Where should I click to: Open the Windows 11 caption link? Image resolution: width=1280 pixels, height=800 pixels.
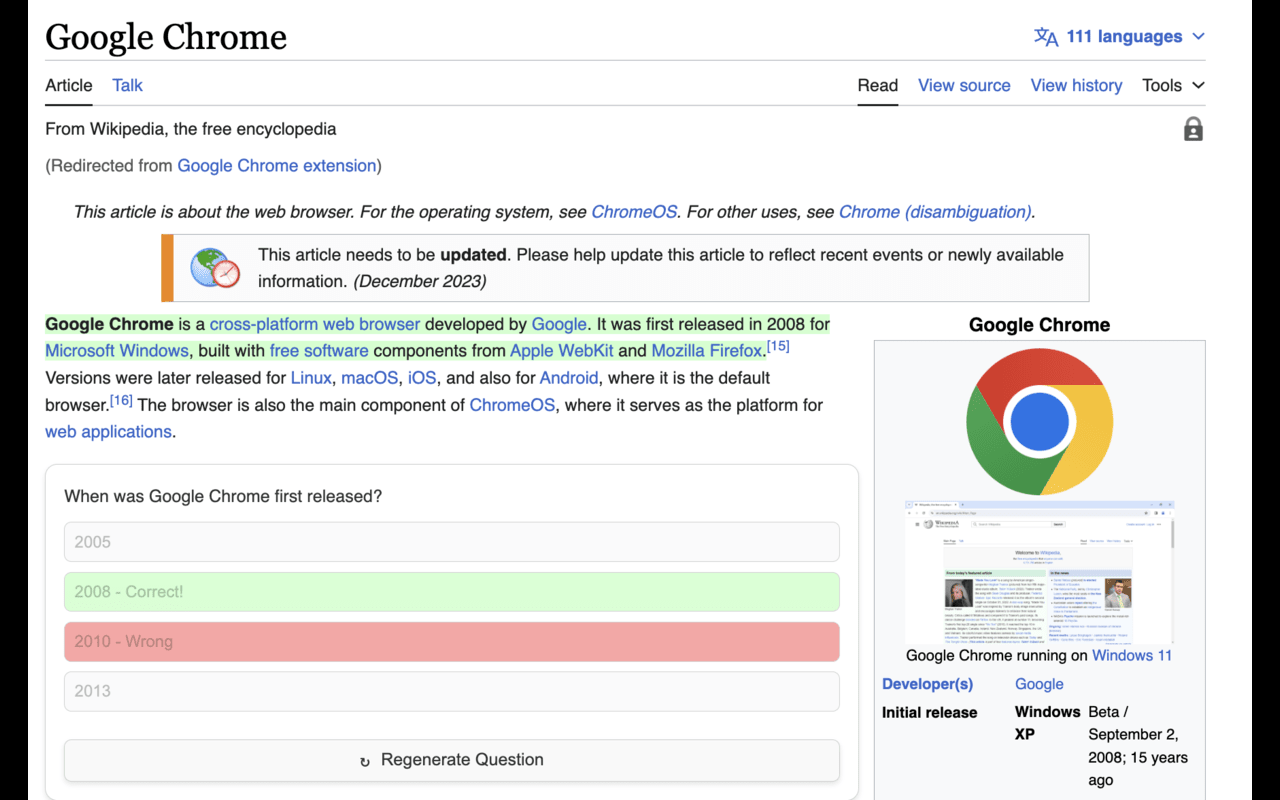(1132, 656)
